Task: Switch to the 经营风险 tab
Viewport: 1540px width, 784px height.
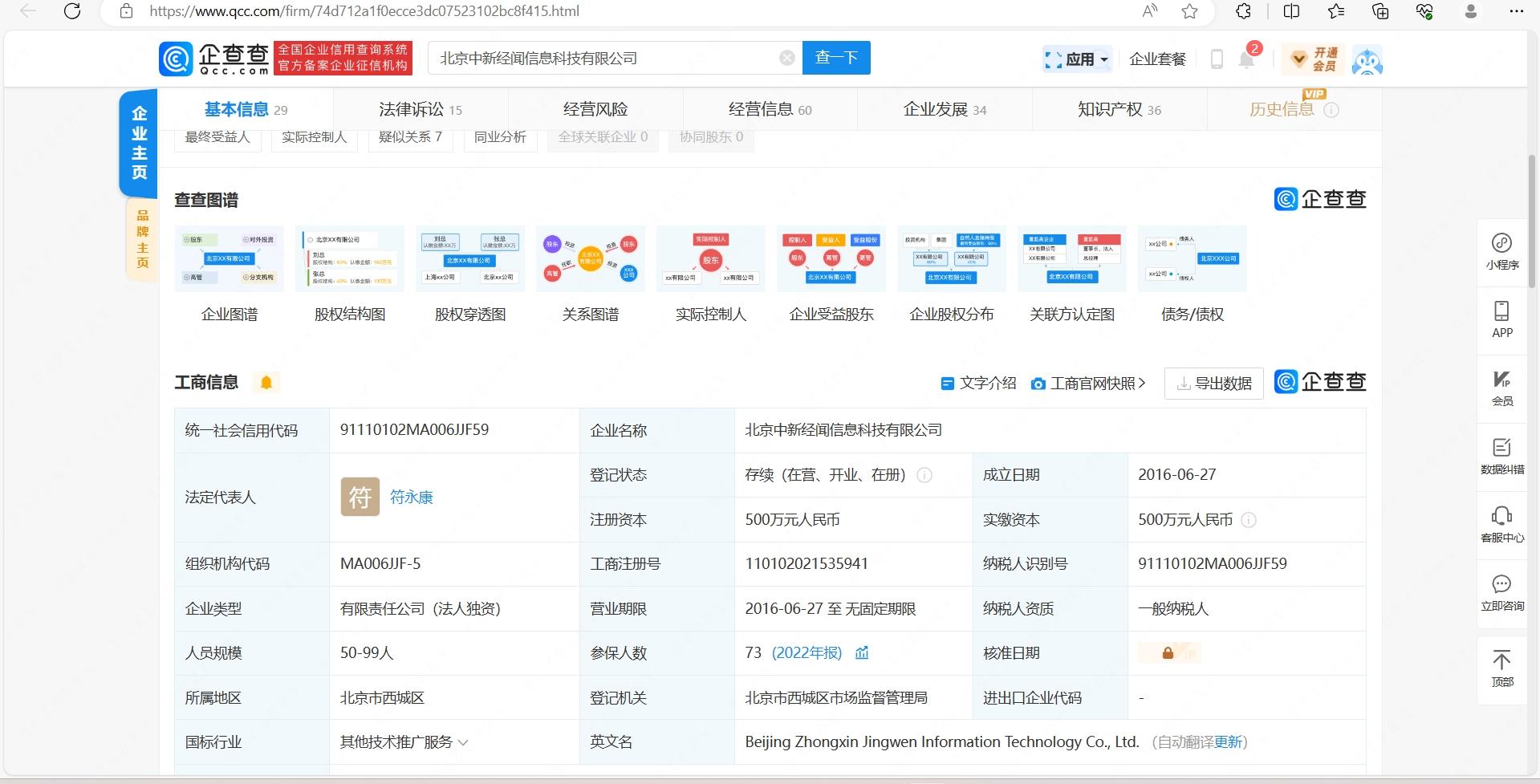Action: coord(595,109)
